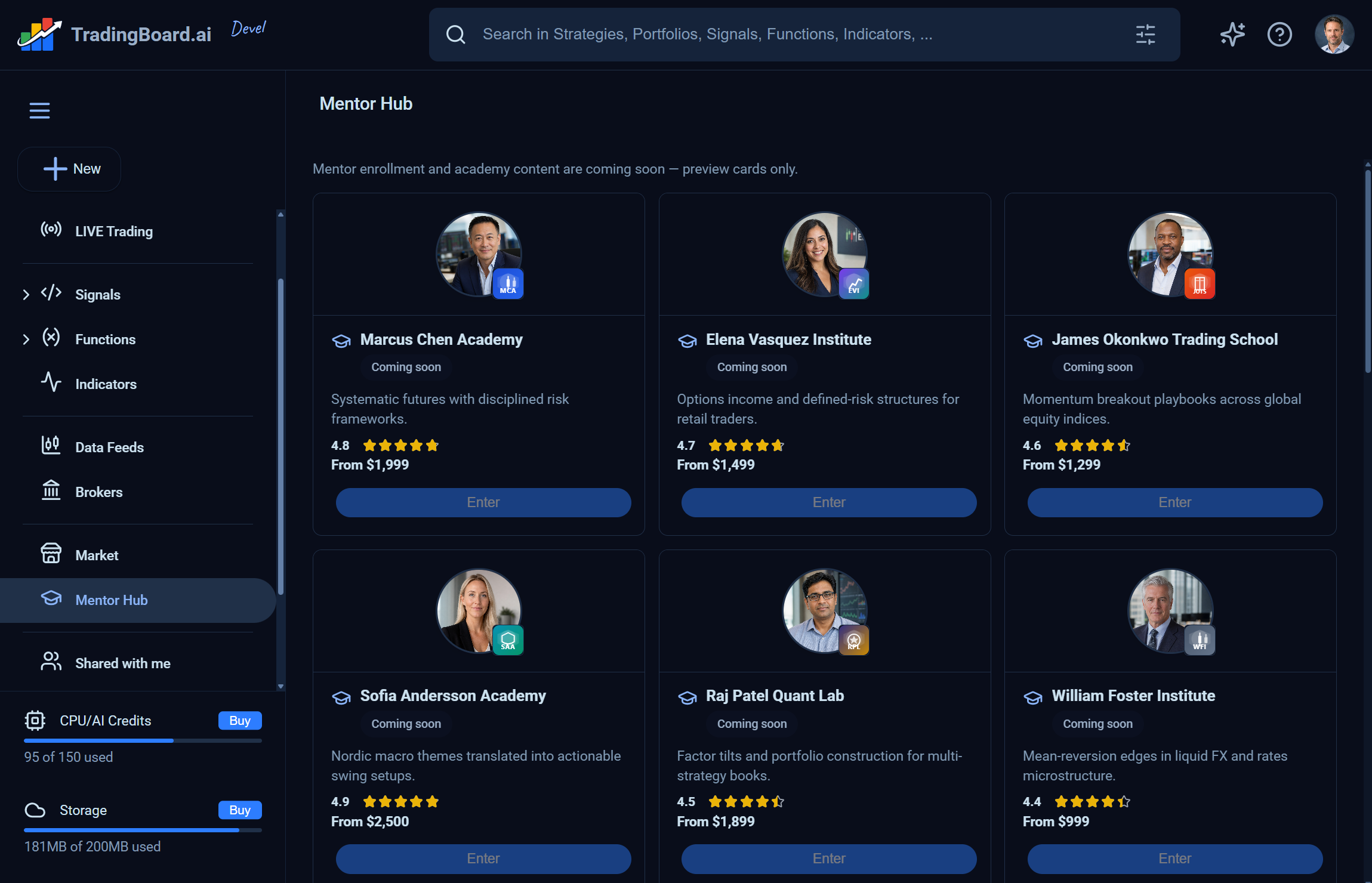Click Coming soon chip on Elena Vasquez Institute
Viewport: 1372px width, 883px height.
click(752, 367)
